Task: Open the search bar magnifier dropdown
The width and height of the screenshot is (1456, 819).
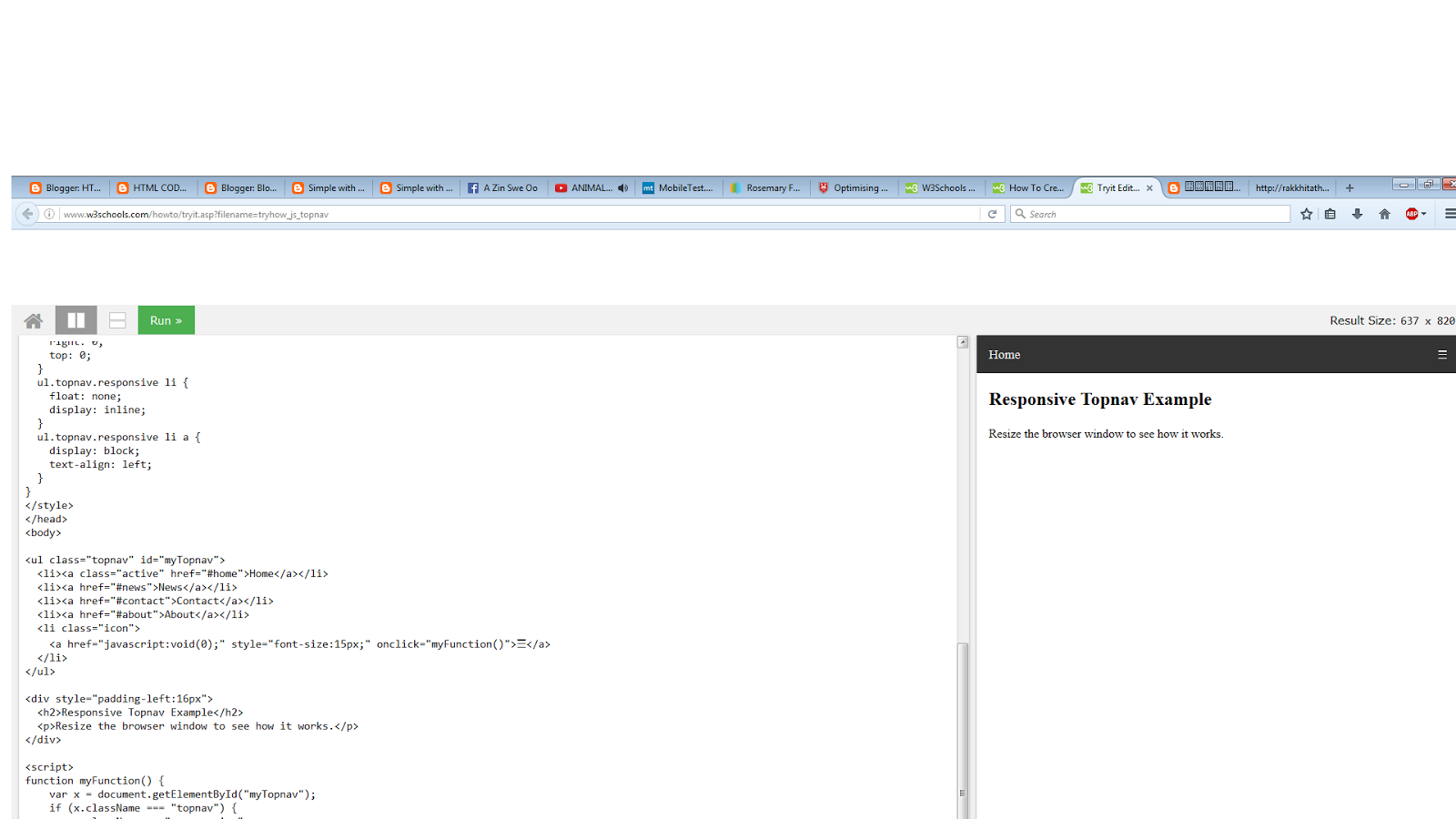Action: click(x=1021, y=214)
